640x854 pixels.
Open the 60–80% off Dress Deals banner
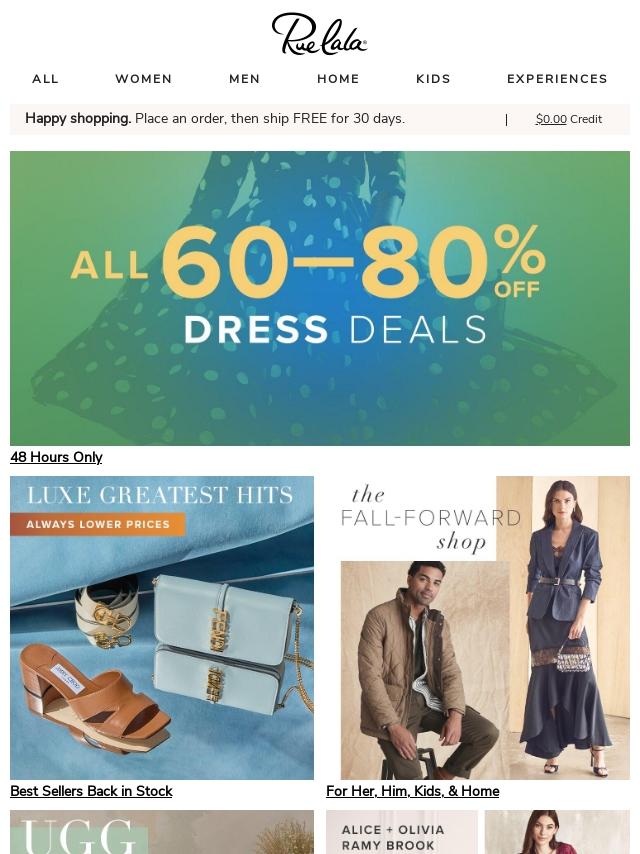[x=320, y=298]
